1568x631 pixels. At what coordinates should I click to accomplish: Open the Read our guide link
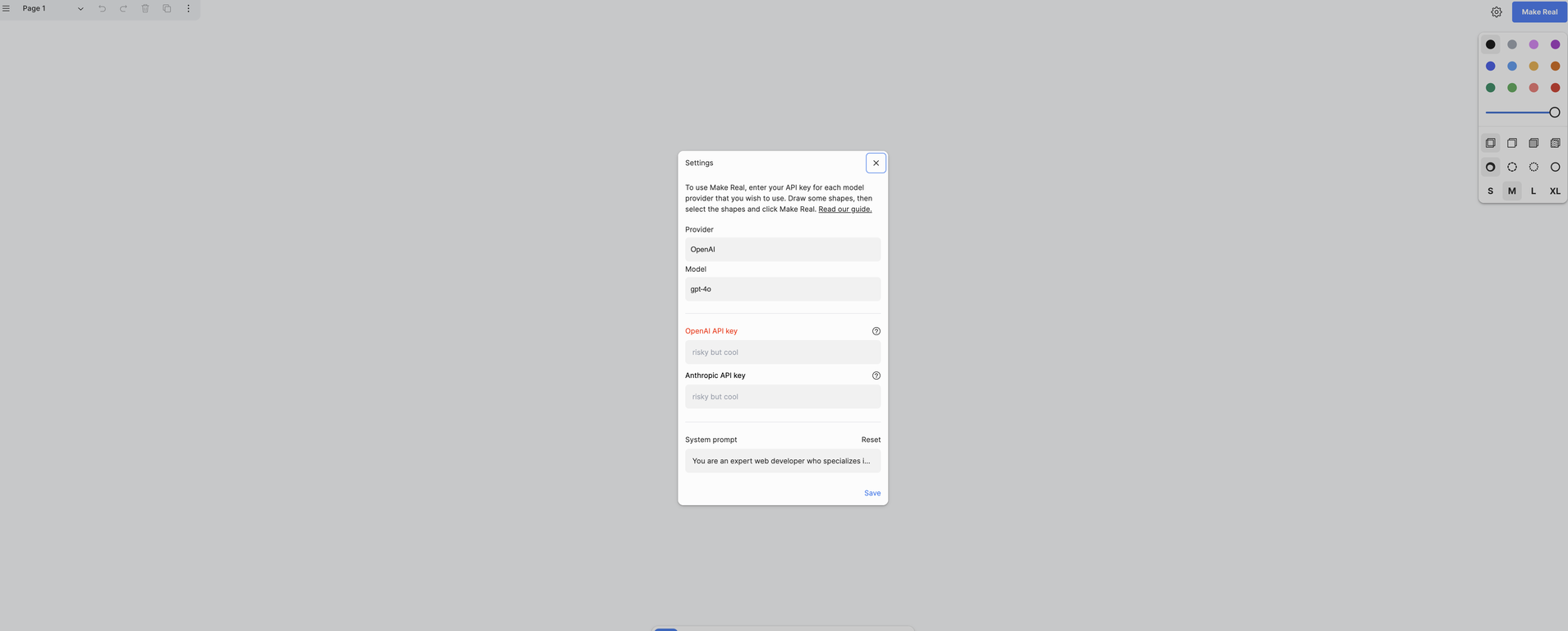[x=845, y=209]
